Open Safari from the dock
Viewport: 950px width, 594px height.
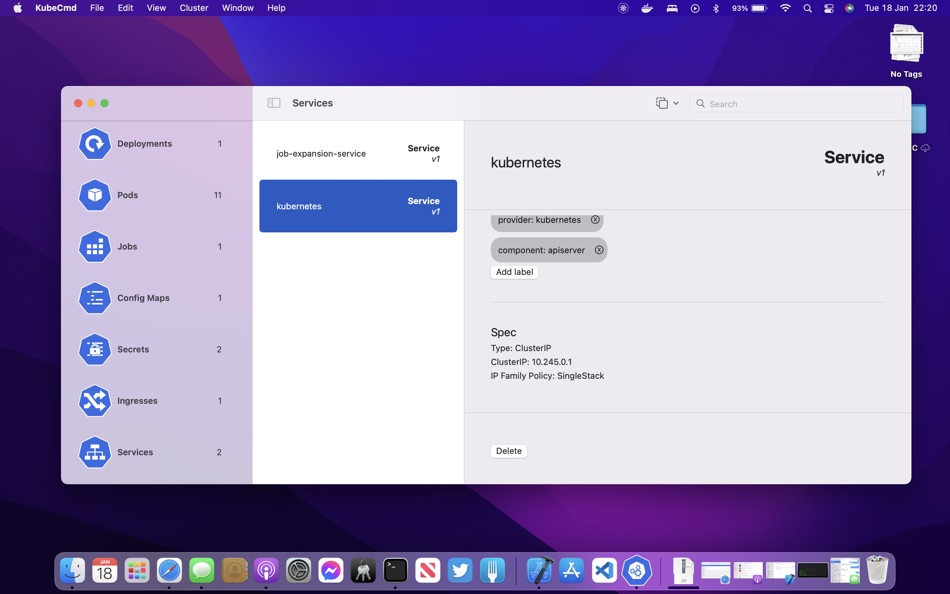point(169,570)
